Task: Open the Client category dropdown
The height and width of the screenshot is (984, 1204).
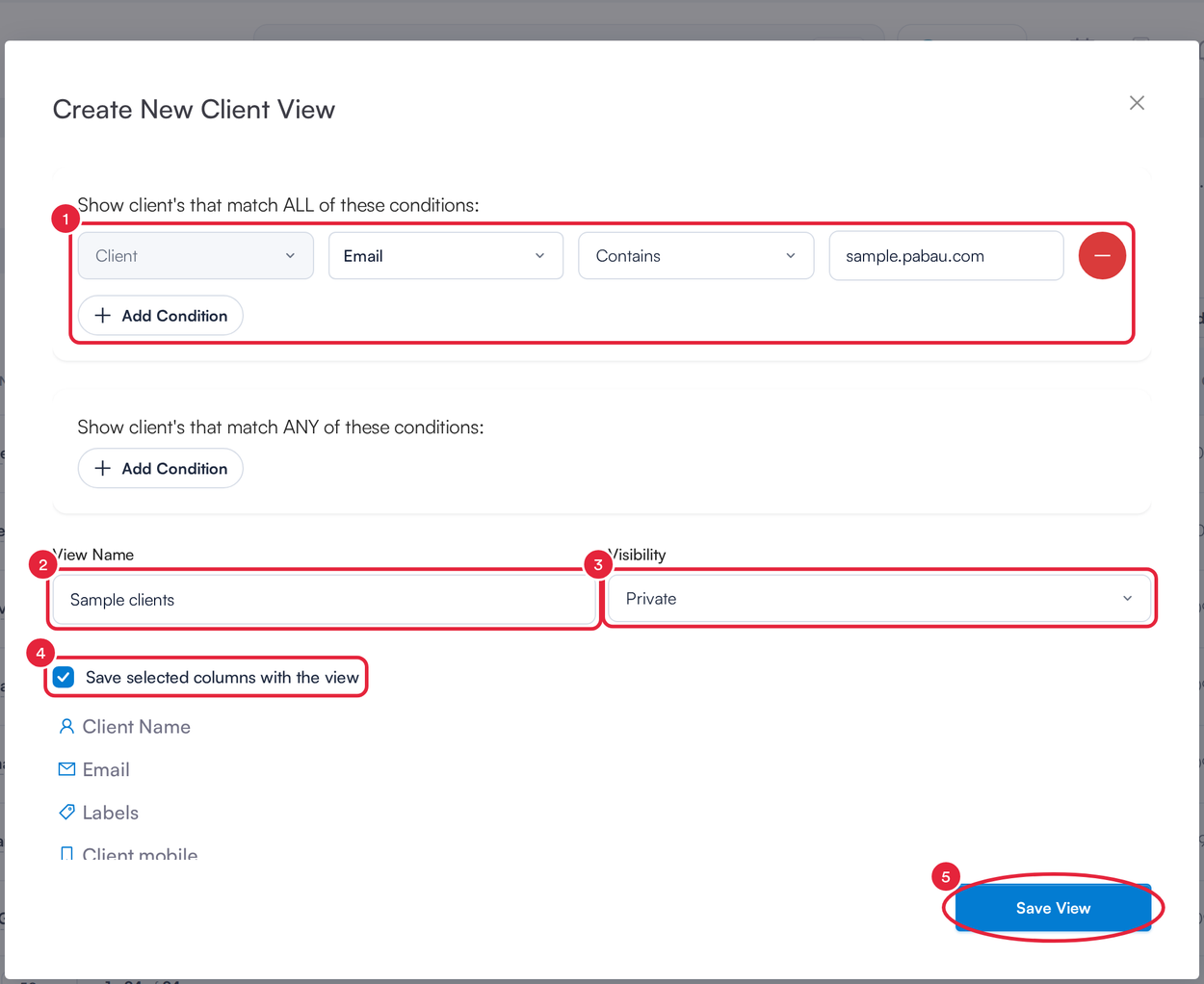Action: 196,256
